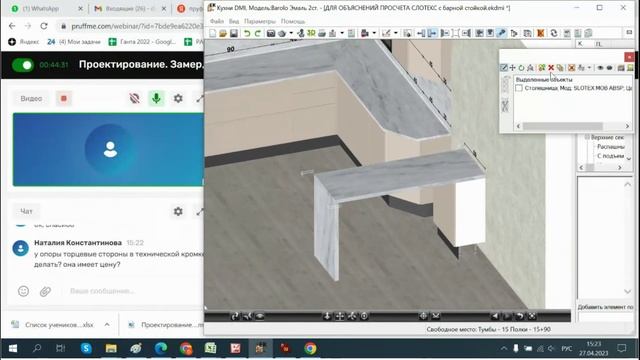Click the orange crossed box icon in the panel
The height and width of the screenshot is (360, 640).
(x=571, y=68)
